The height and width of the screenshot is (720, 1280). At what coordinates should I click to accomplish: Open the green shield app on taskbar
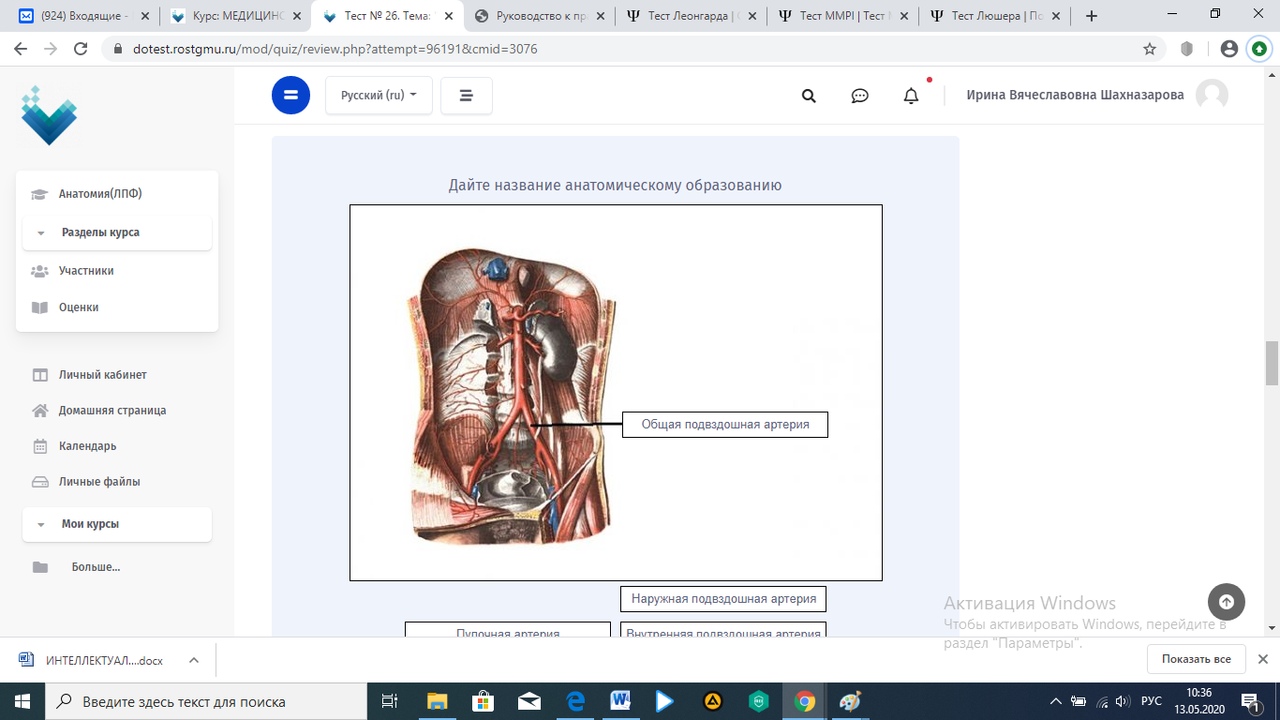coord(759,701)
